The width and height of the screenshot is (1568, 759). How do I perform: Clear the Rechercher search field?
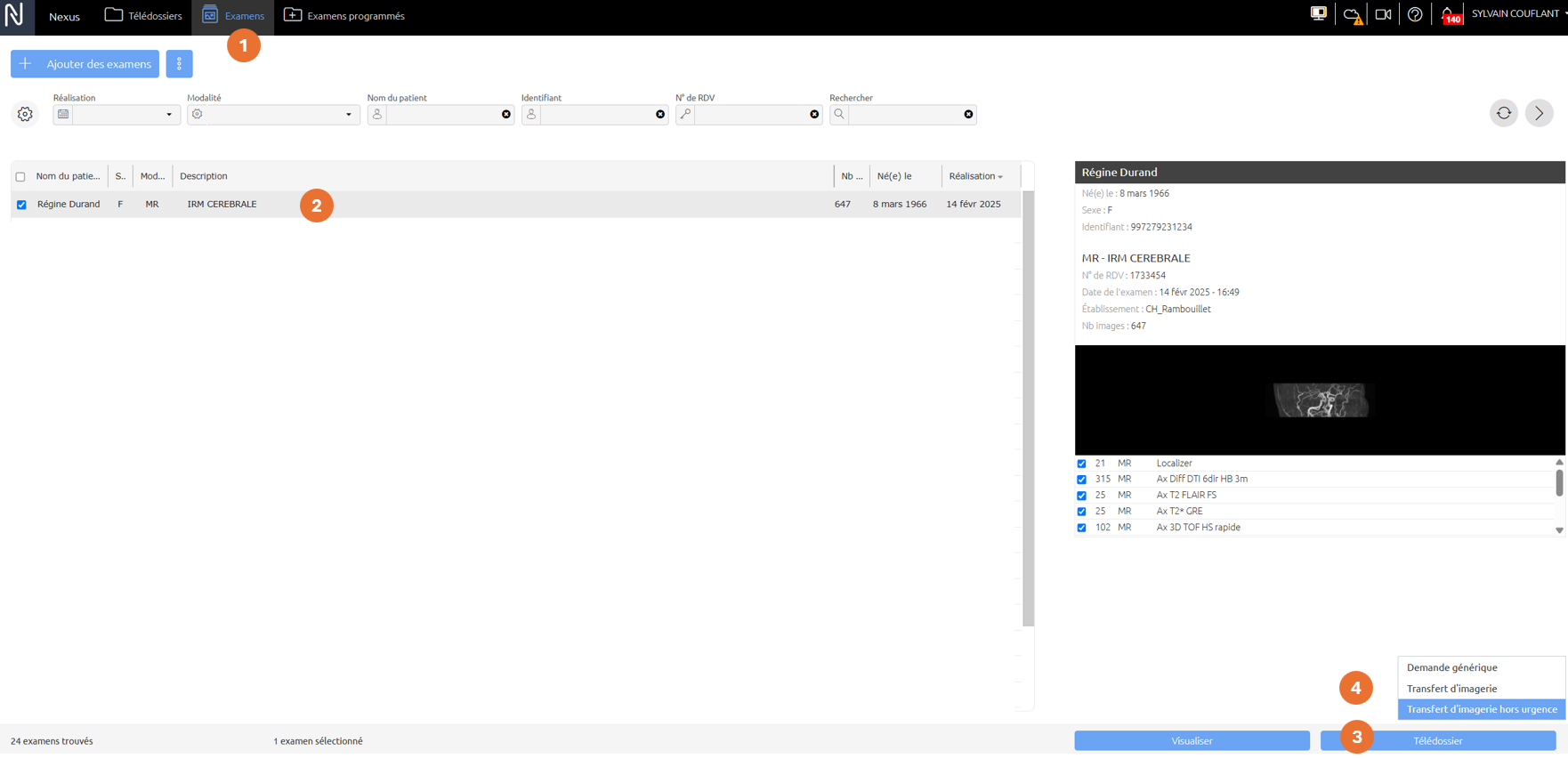point(968,115)
